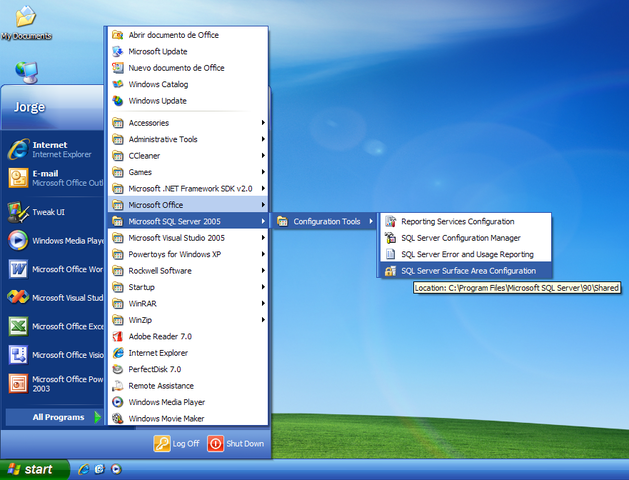
Task: Click Microsoft Update entry
Action: (188, 51)
